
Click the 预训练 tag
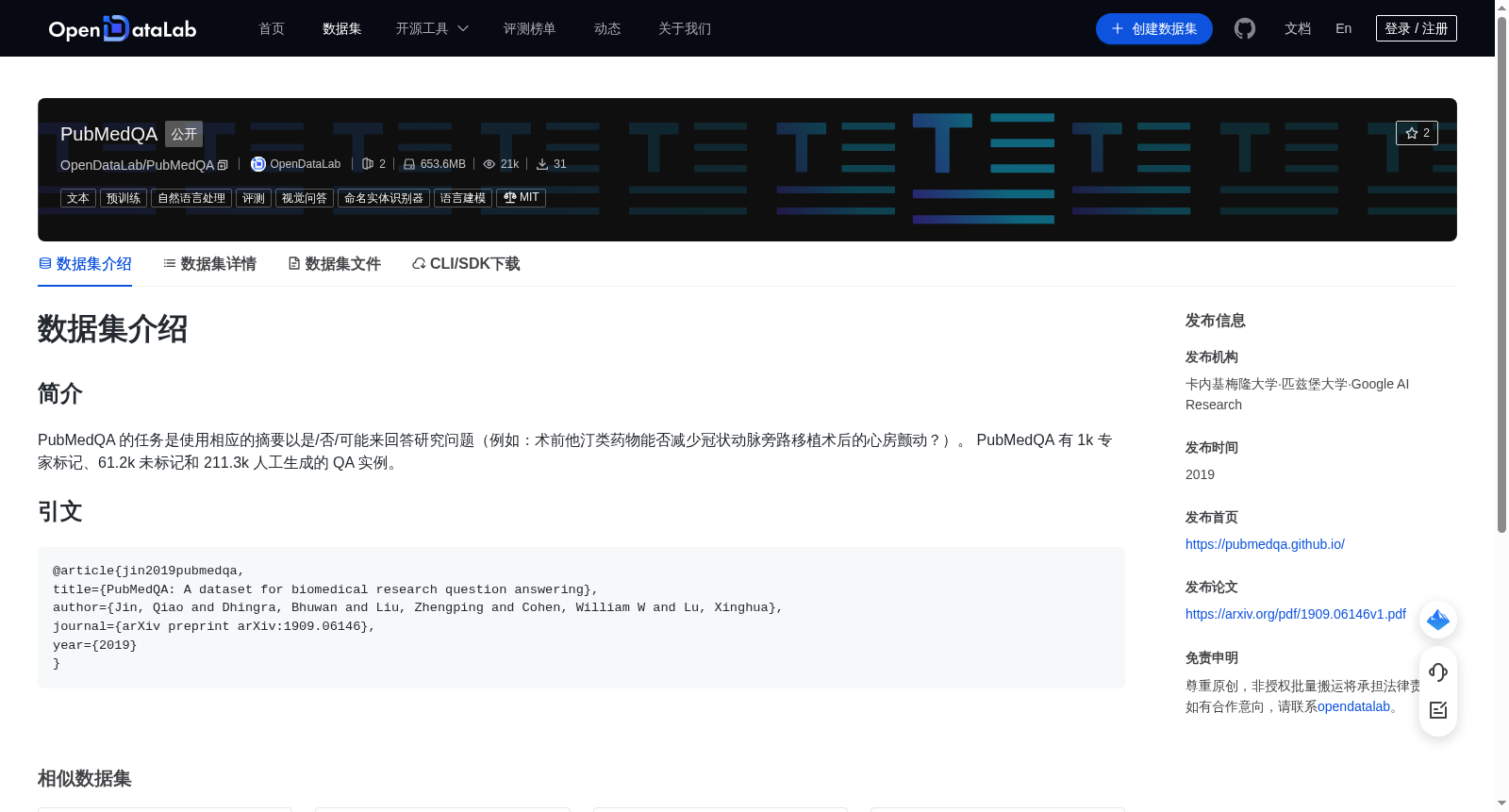coord(124,198)
